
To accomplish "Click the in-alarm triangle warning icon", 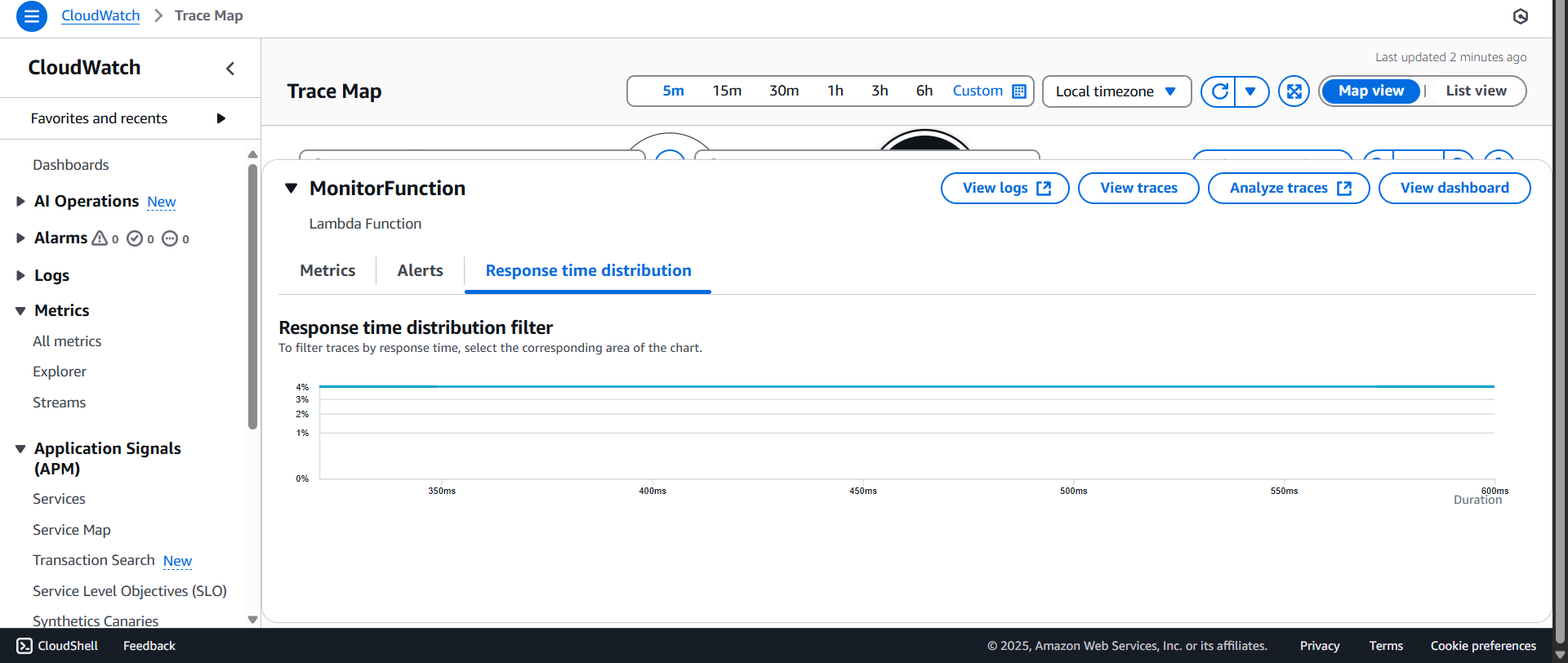I will pyautogui.click(x=100, y=238).
